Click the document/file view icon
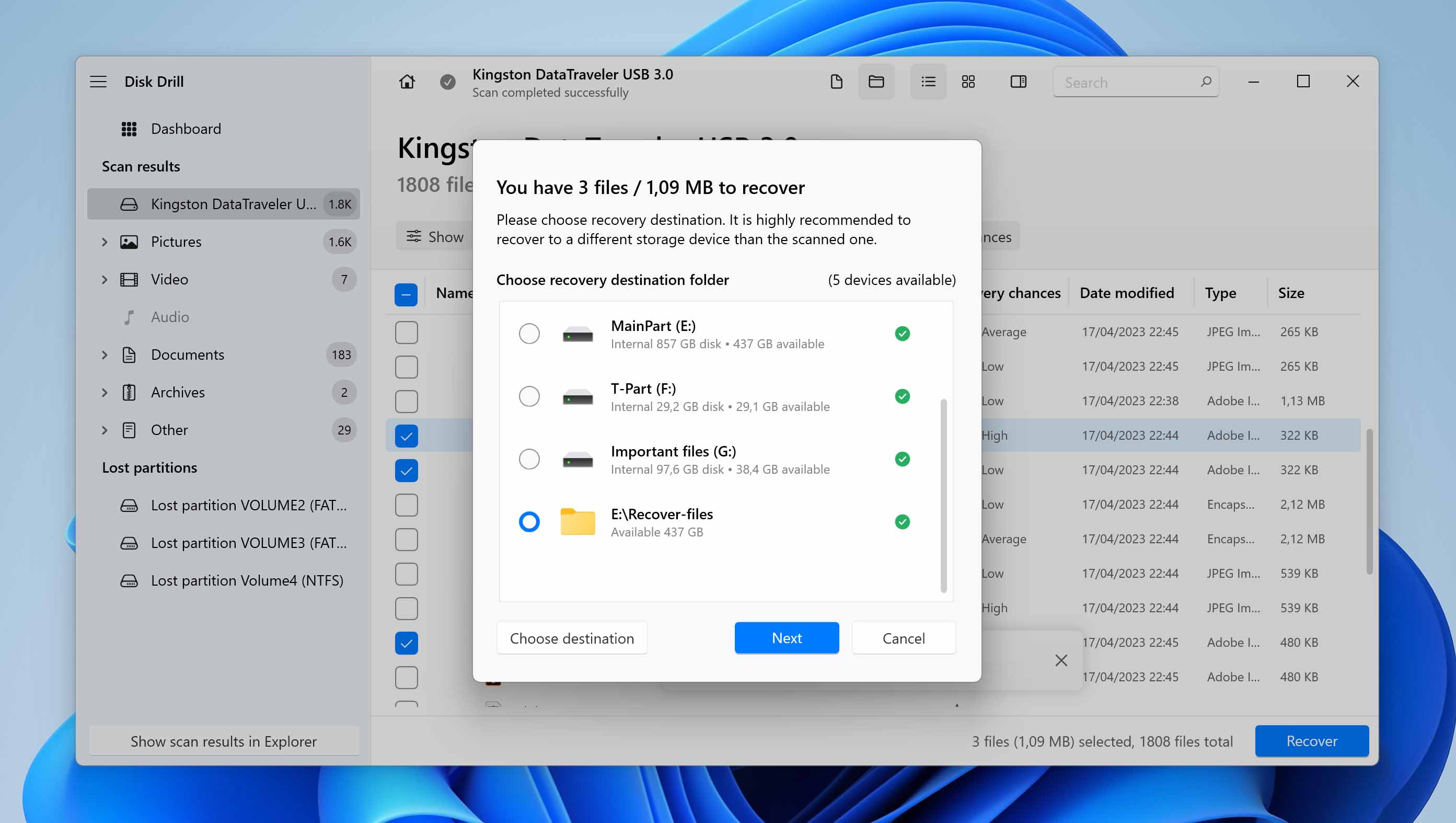The height and width of the screenshot is (823, 1456). point(836,81)
